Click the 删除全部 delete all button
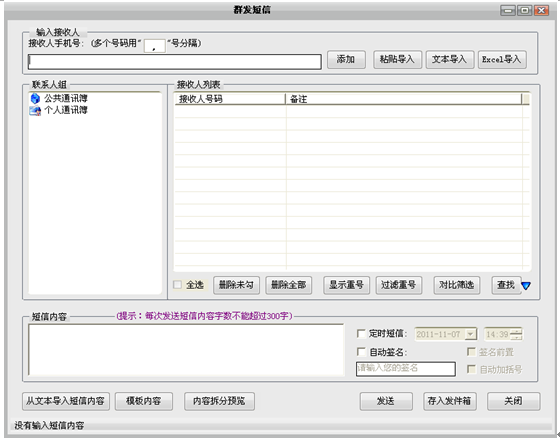The height and width of the screenshot is (442, 560). click(x=289, y=285)
